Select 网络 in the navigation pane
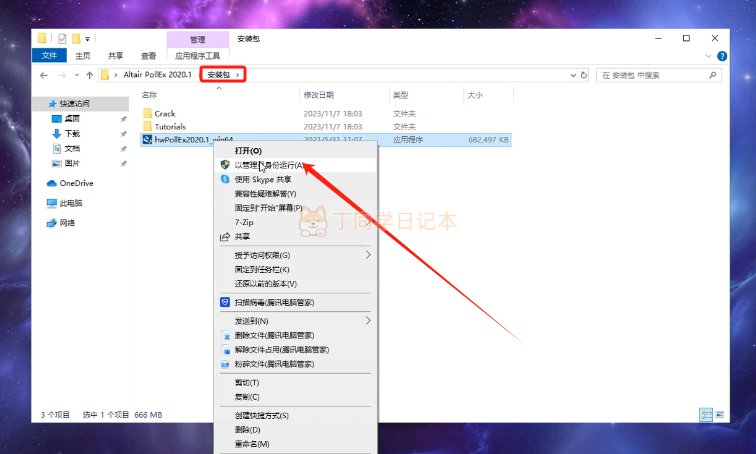The image size is (756, 454). tap(67, 223)
